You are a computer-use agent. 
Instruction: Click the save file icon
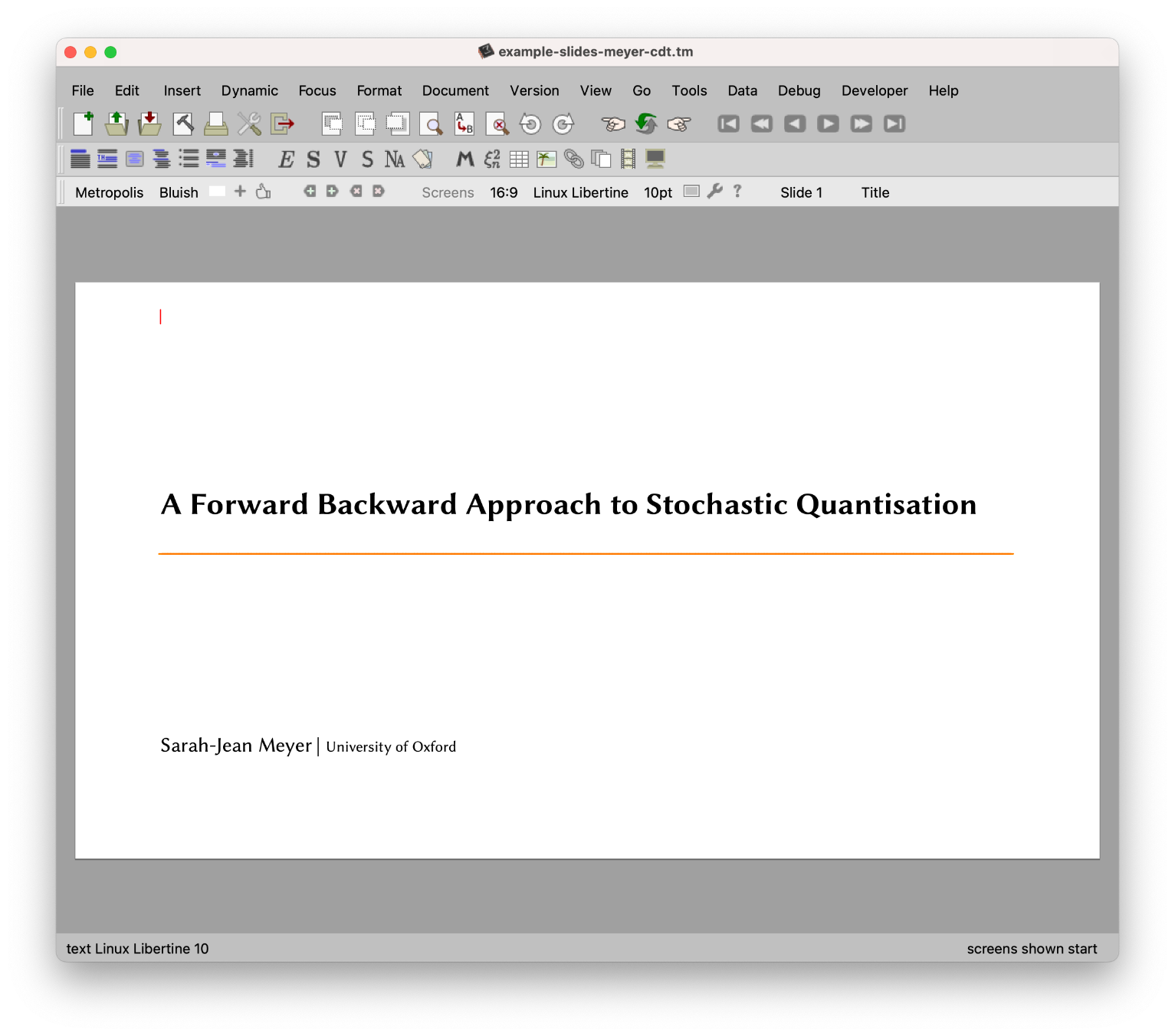(149, 123)
